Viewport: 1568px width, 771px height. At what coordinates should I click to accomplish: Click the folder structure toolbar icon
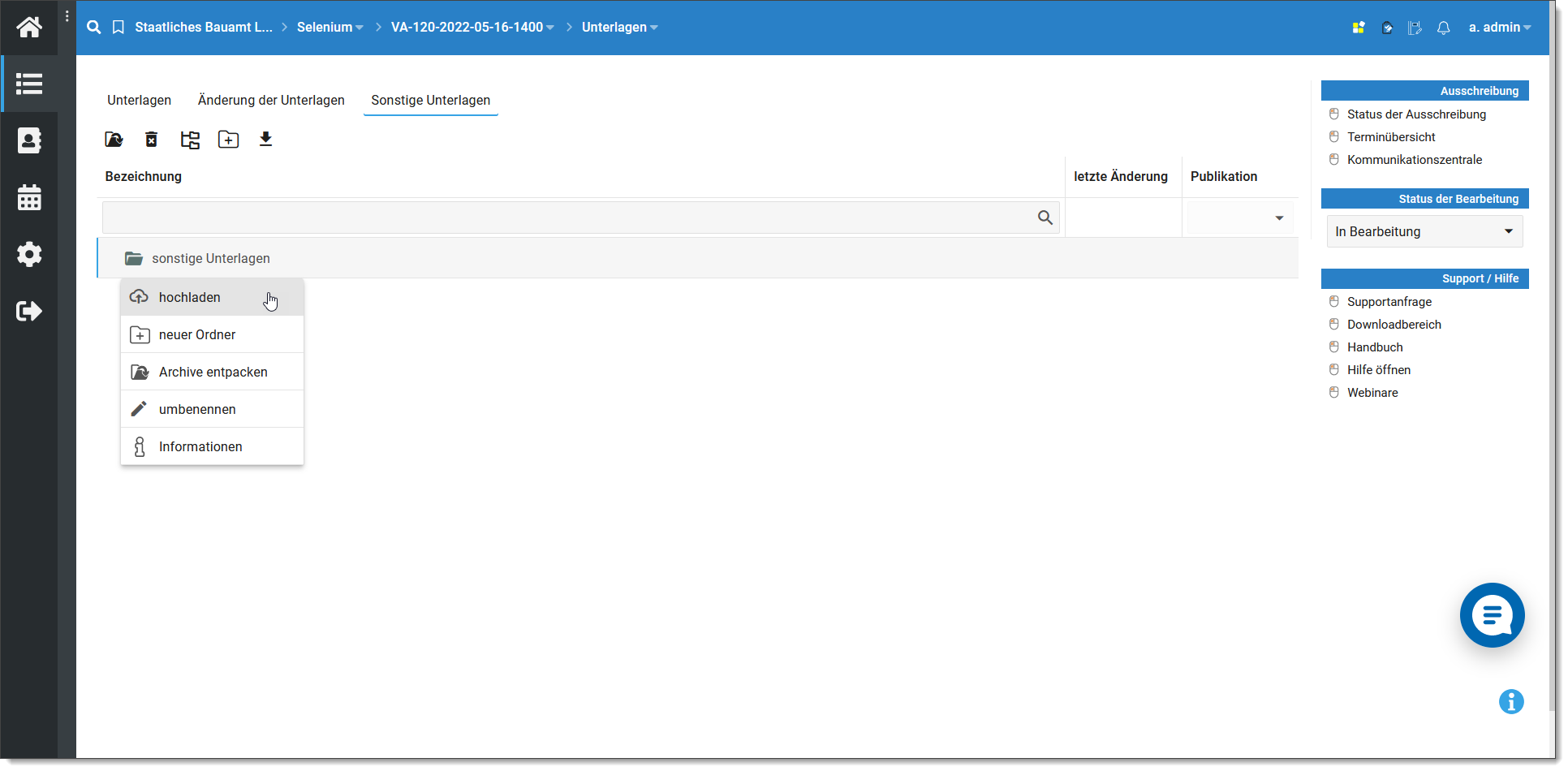[190, 140]
